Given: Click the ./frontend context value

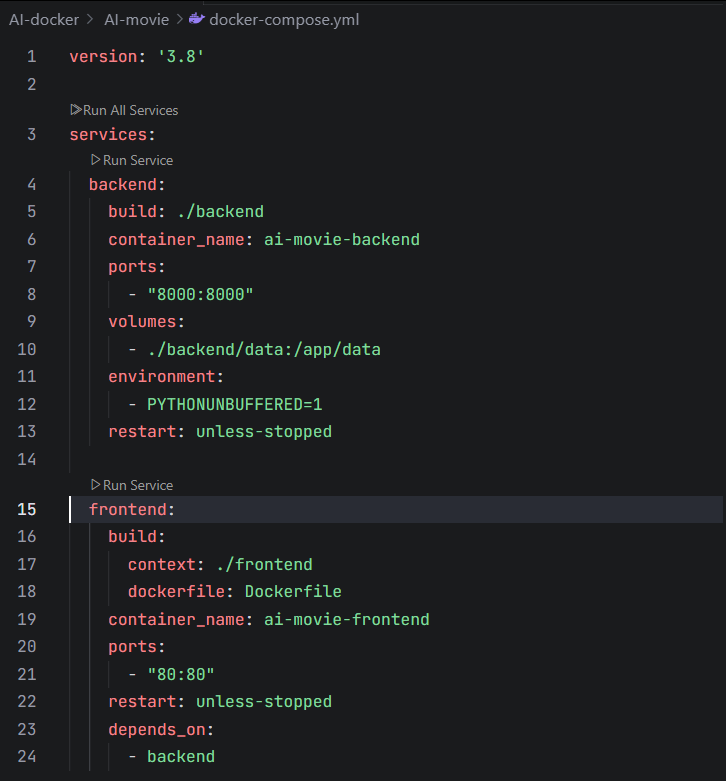Looking at the screenshot, I should [x=264, y=564].
